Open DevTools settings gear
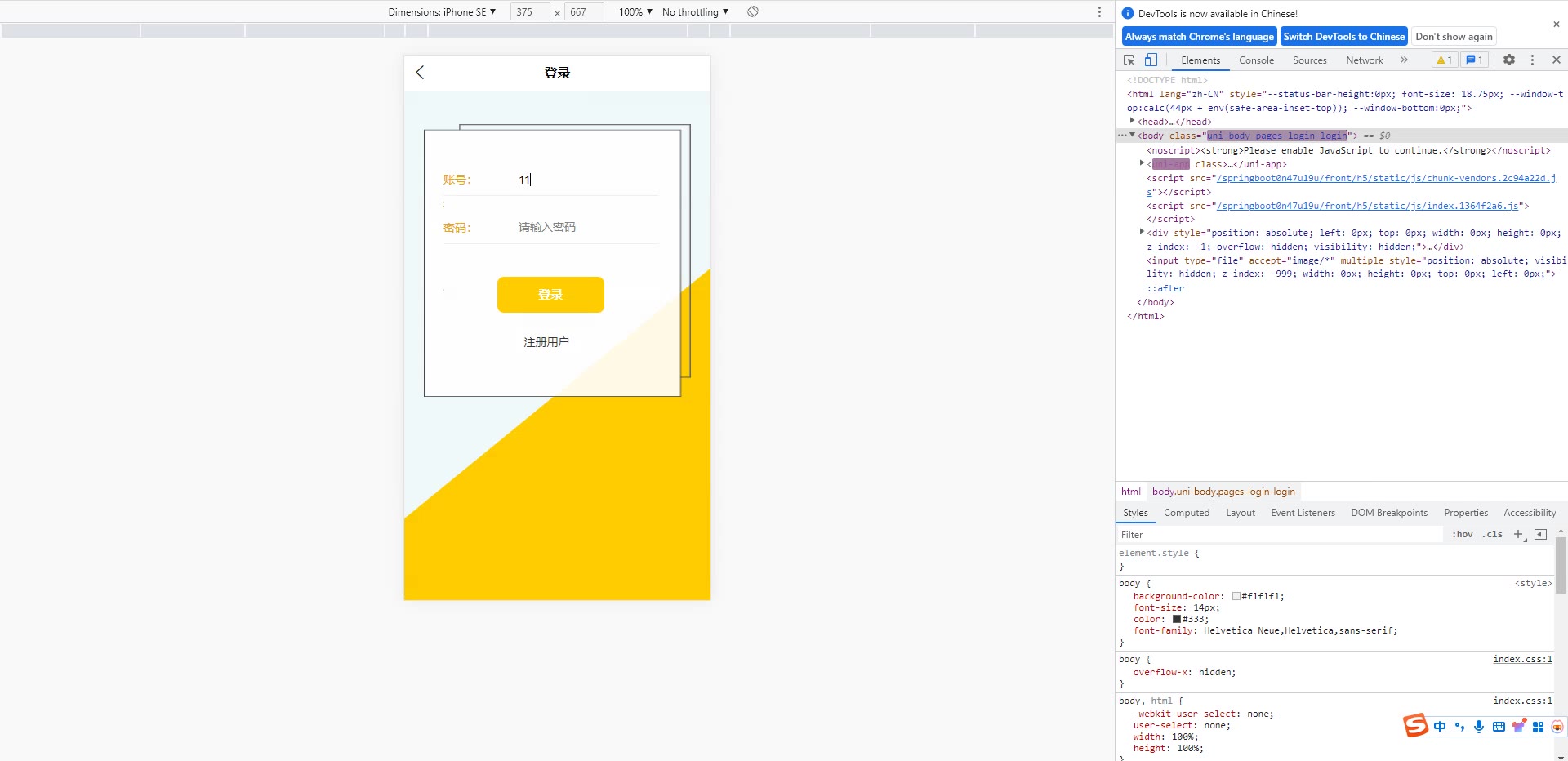Image resolution: width=1568 pixels, height=761 pixels. click(x=1509, y=60)
